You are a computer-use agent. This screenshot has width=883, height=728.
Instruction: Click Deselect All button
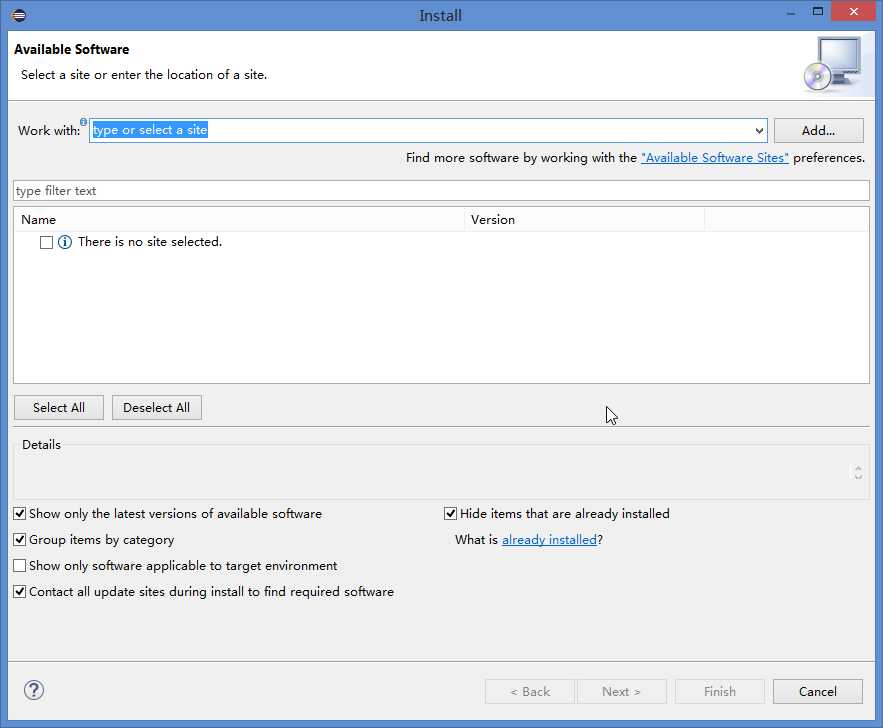157,408
